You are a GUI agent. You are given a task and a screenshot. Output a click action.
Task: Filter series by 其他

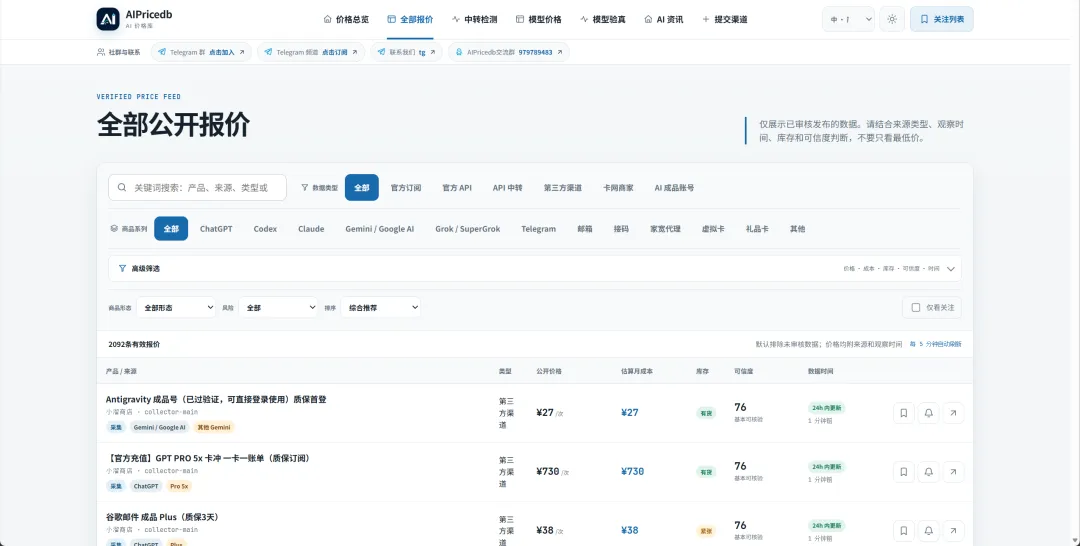pyautogui.click(x=798, y=229)
